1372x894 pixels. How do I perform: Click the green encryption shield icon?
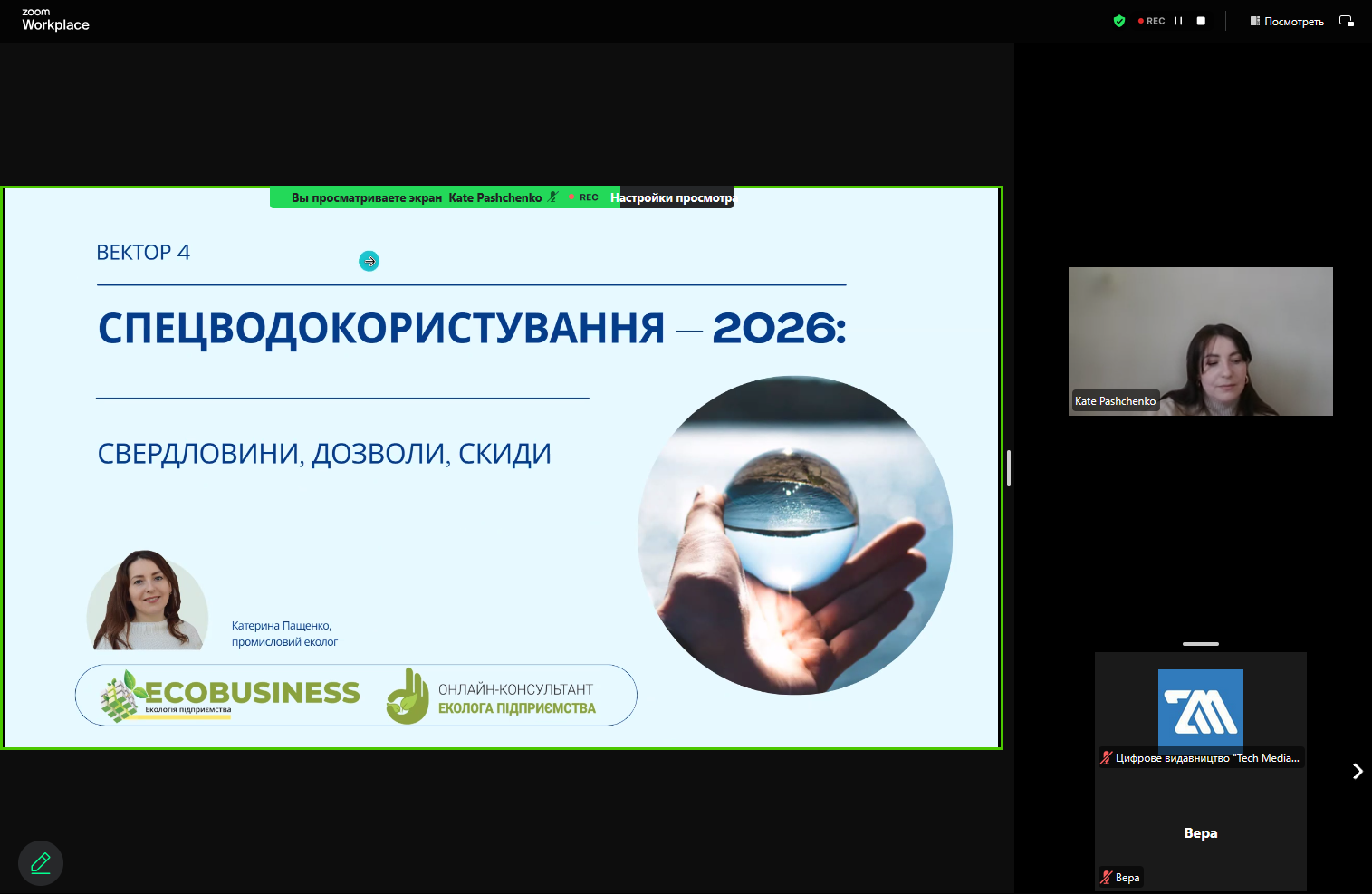click(x=1119, y=21)
